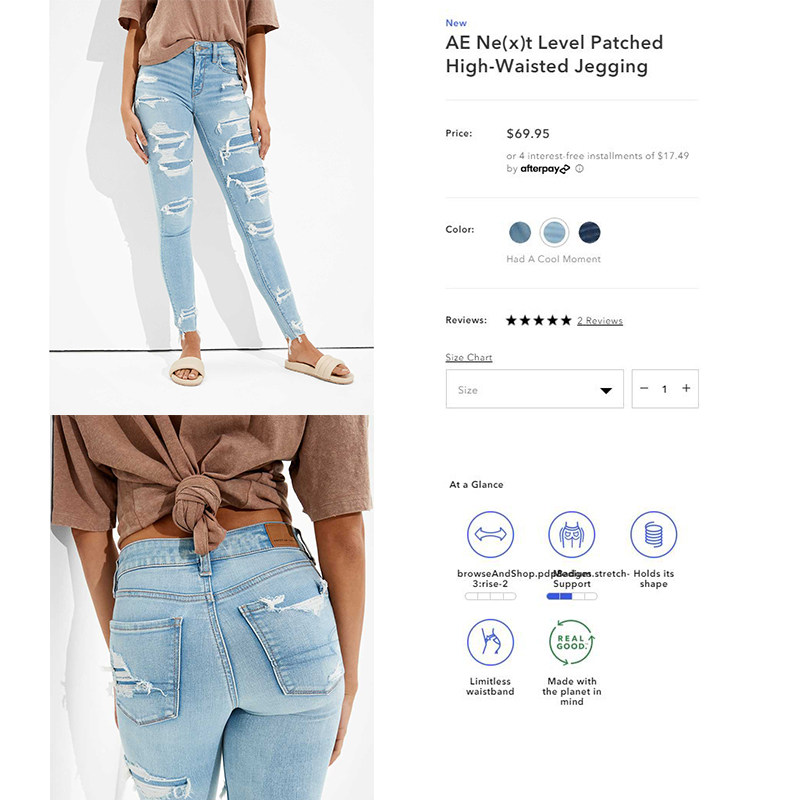Viewport: 800px width, 800px height.
Task: Open the Size dropdown
Action: (x=535, y=389)
